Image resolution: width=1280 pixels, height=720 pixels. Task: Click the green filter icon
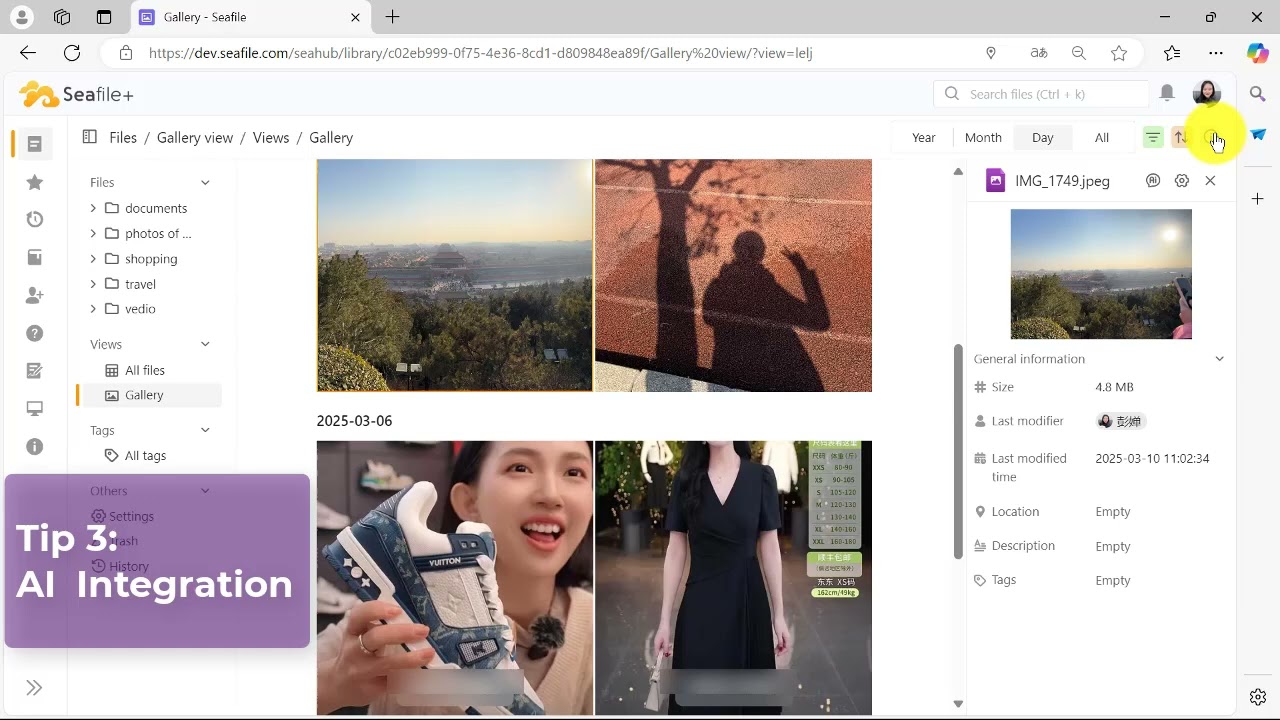point(1153,138)
